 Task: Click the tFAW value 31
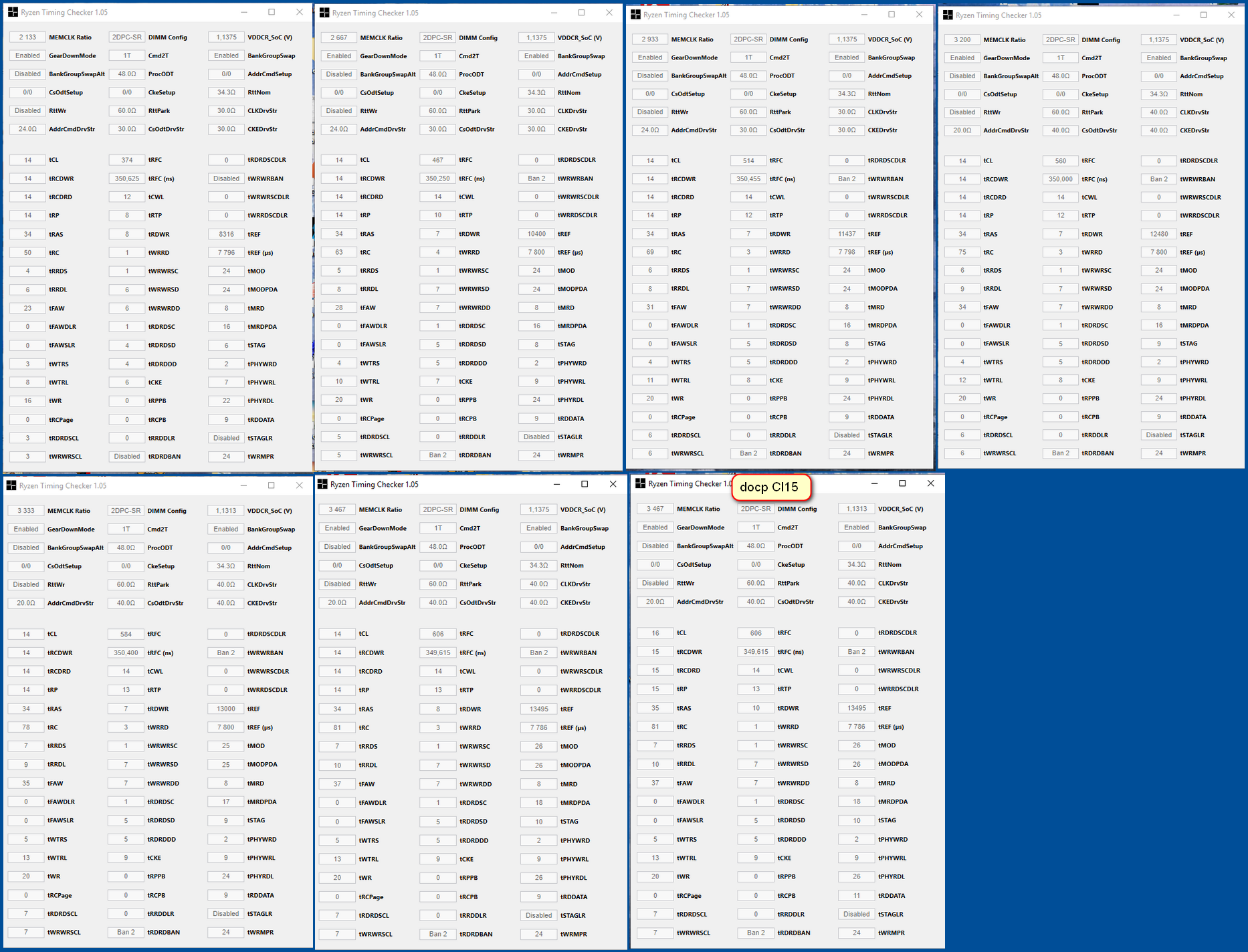650,308
